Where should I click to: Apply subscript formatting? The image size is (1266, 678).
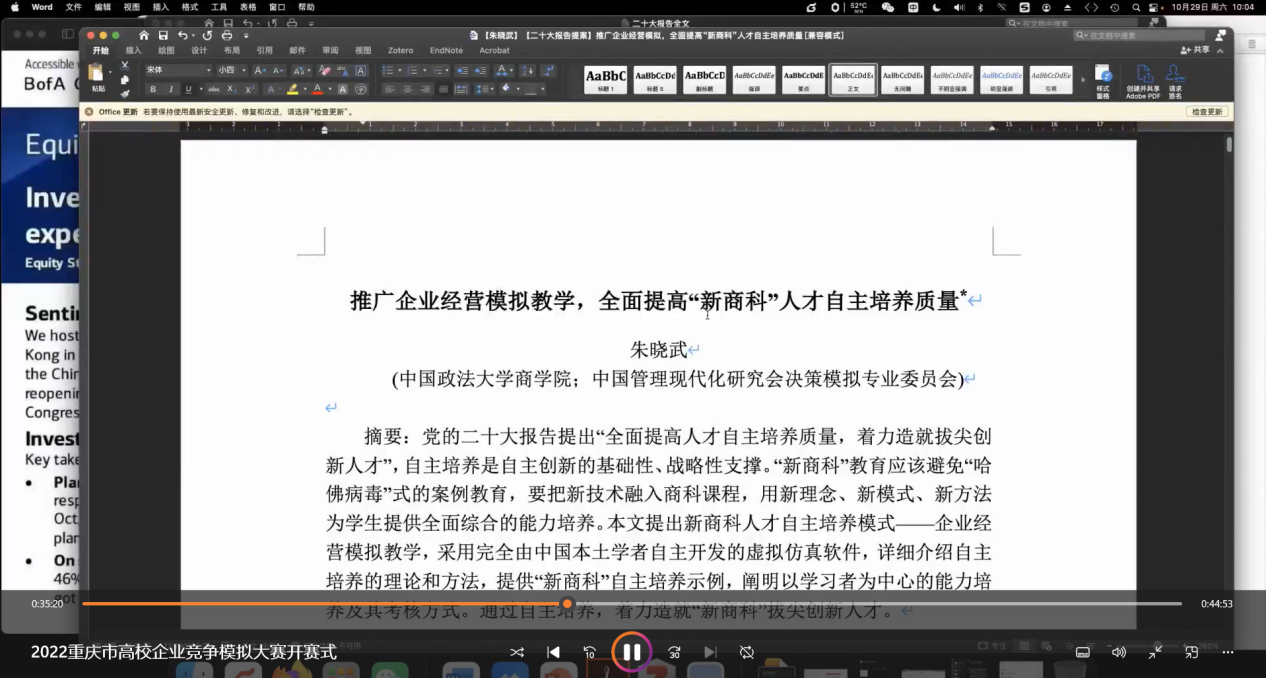232,89
